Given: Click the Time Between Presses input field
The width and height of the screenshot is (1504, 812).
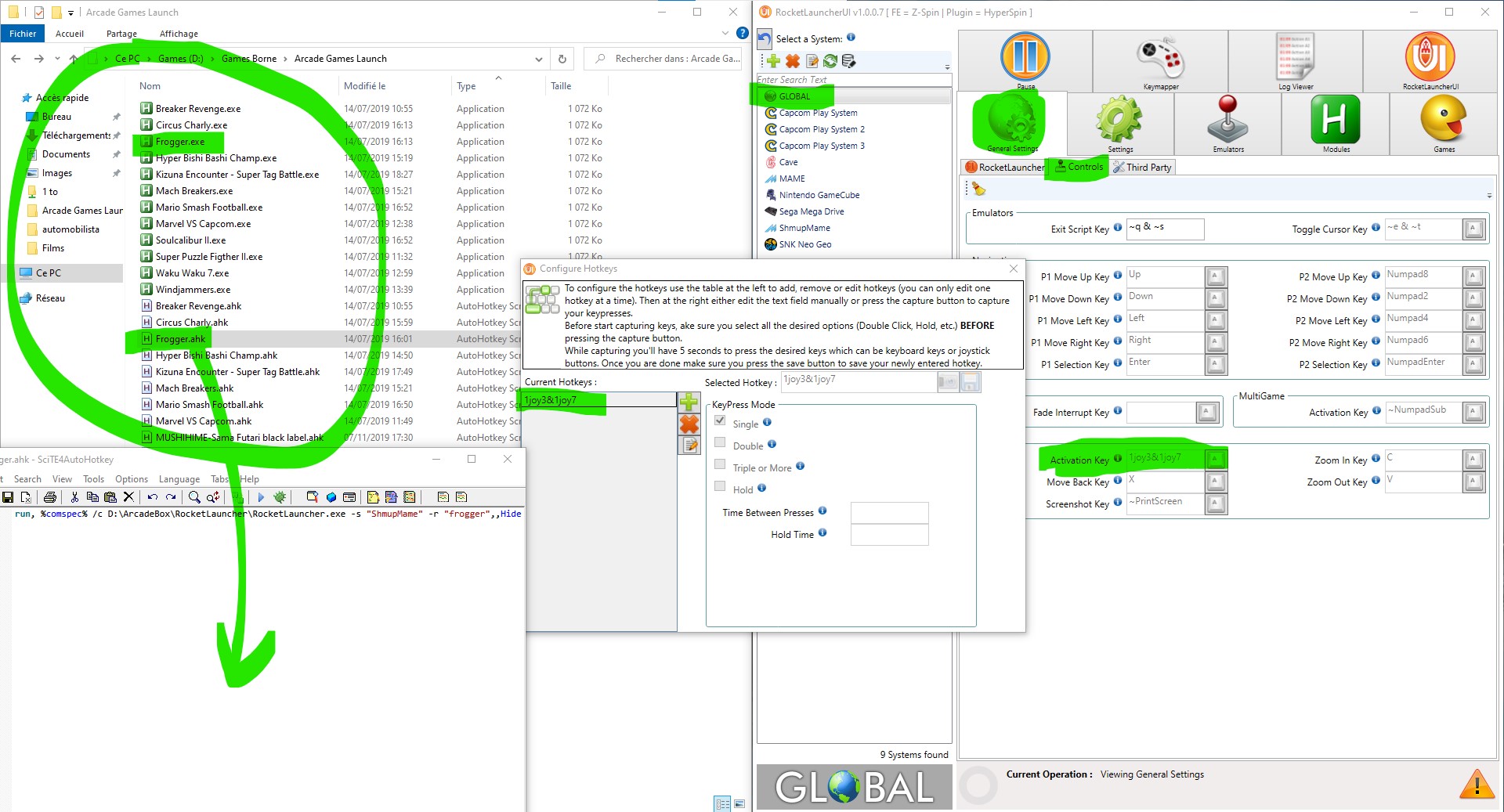Looking at the screenshot, I should 889,513.
